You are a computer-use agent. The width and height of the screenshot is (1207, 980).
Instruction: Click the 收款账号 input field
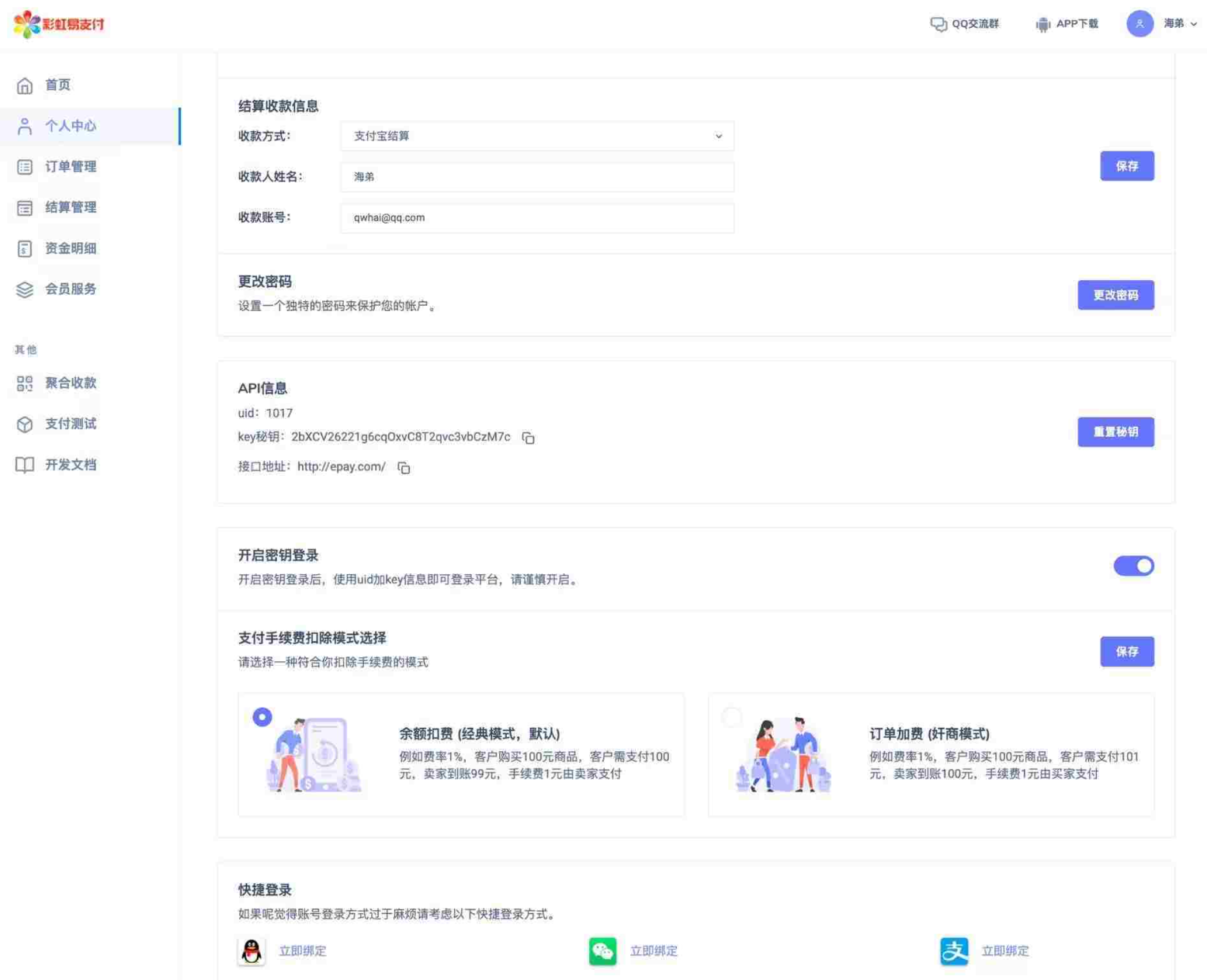pos(537,218)
